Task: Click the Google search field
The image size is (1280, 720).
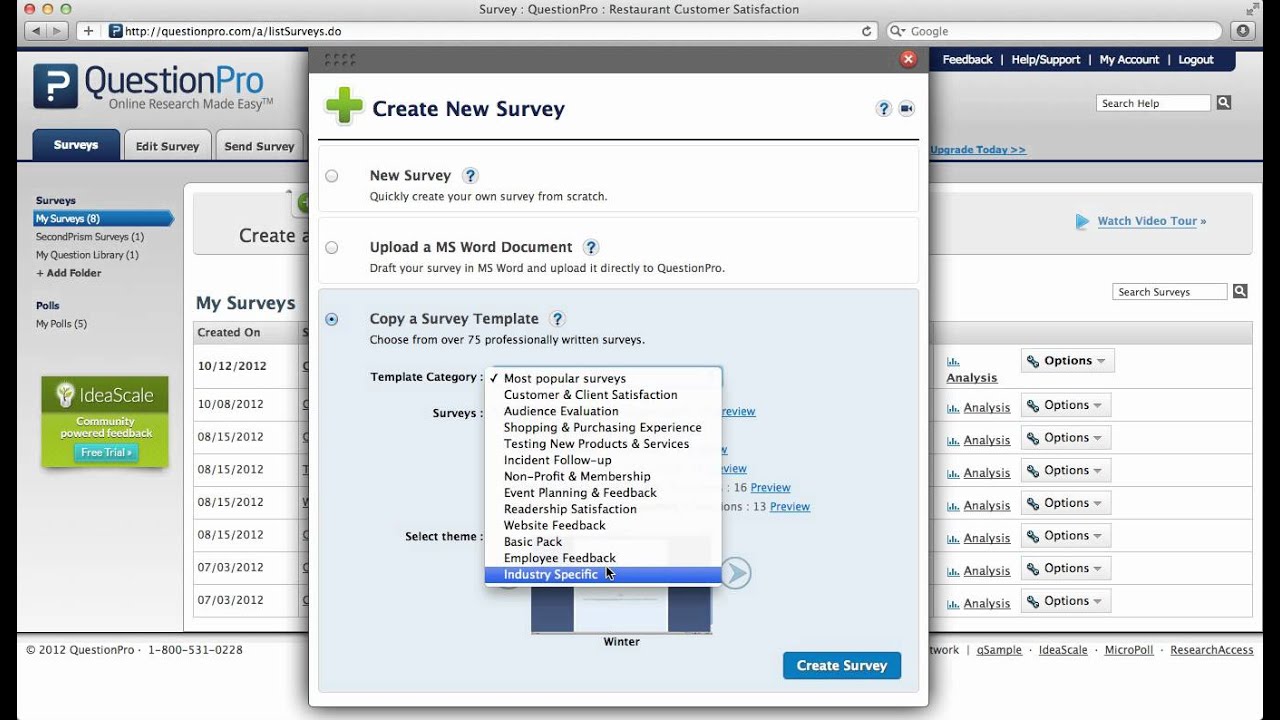Action: click(1053, 31)
